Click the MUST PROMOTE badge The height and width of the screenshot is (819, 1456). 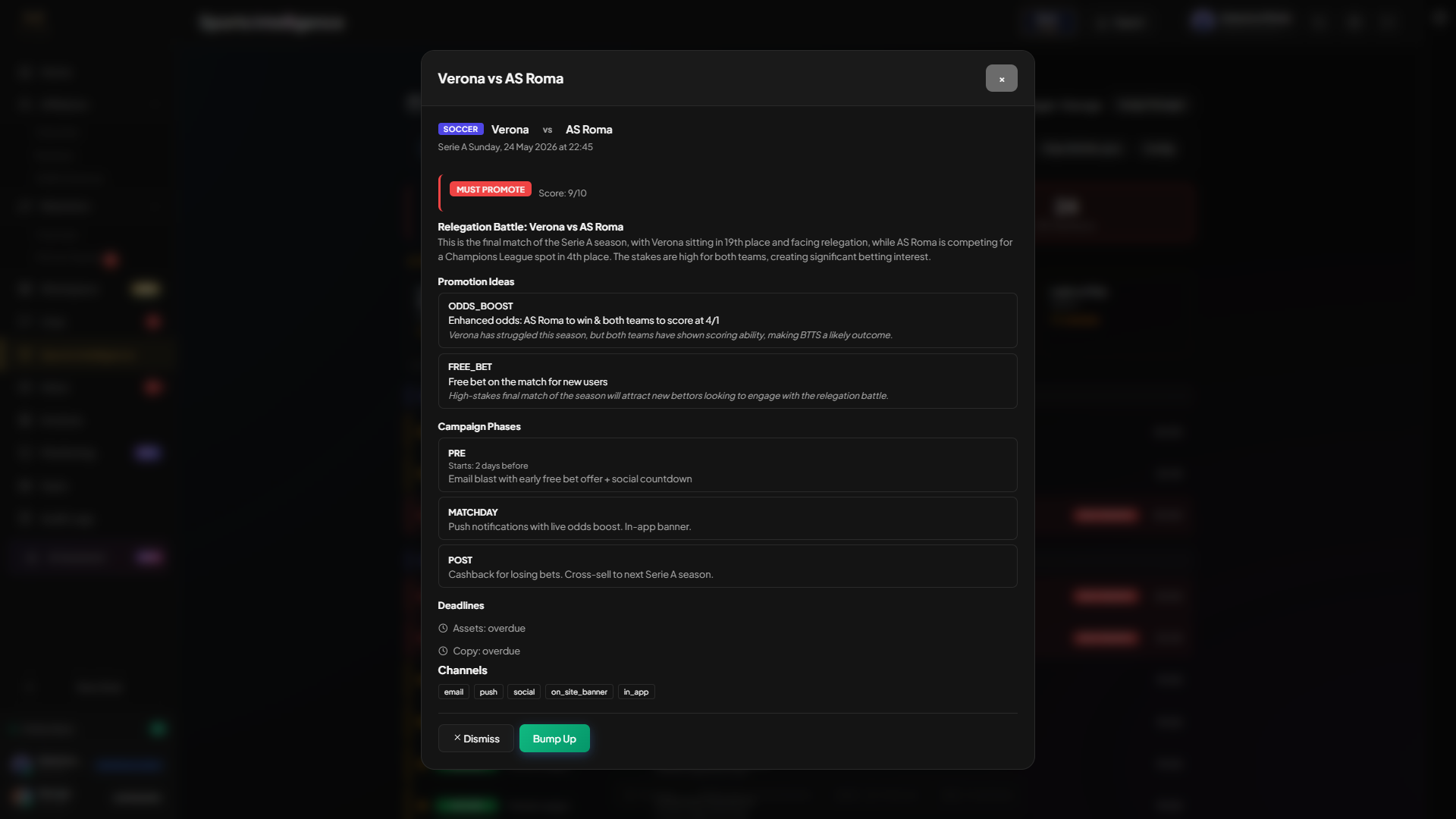(490, 190)
